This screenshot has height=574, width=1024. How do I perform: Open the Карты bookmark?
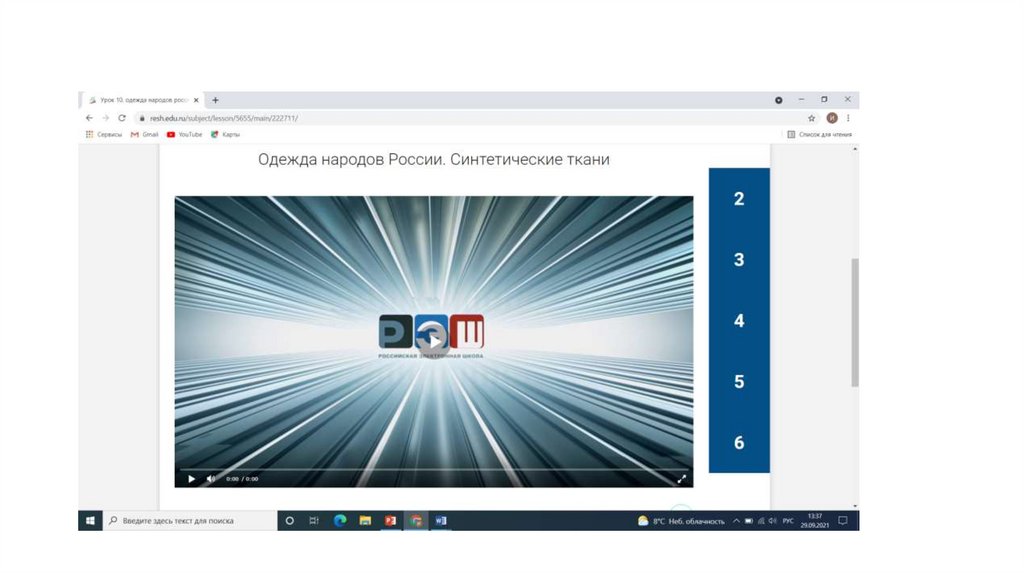click(x=225, y=135)
